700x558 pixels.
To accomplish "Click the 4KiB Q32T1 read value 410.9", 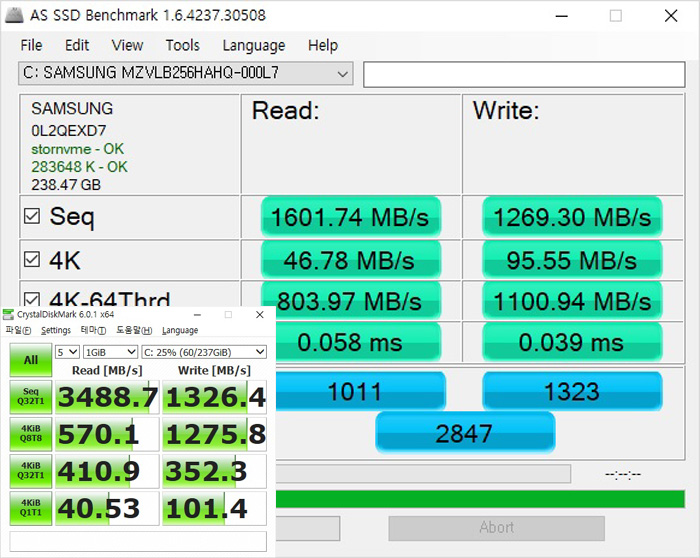I will tap(107, 471).
